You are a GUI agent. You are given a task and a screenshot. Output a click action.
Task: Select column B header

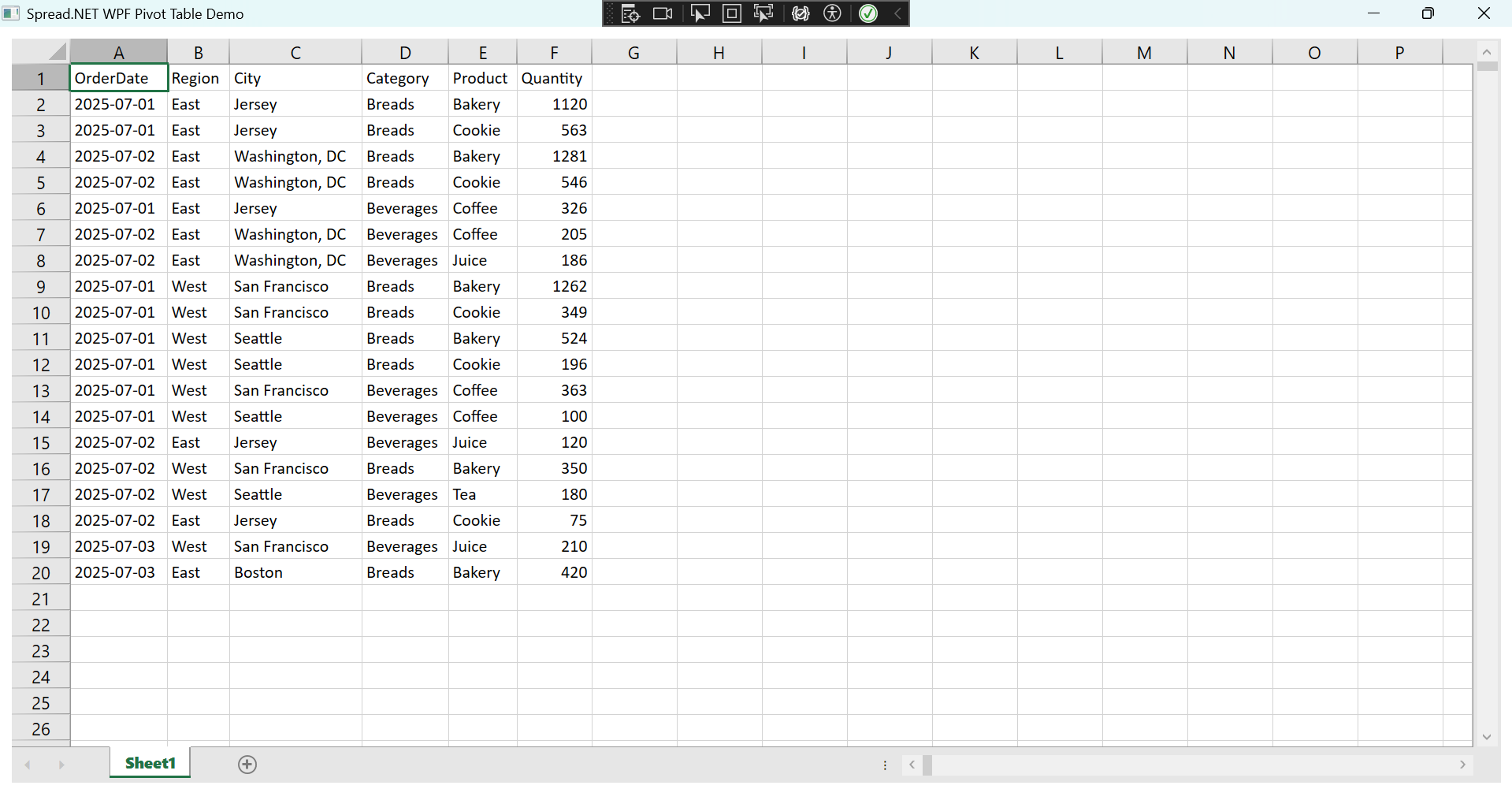tap(199, 52)
